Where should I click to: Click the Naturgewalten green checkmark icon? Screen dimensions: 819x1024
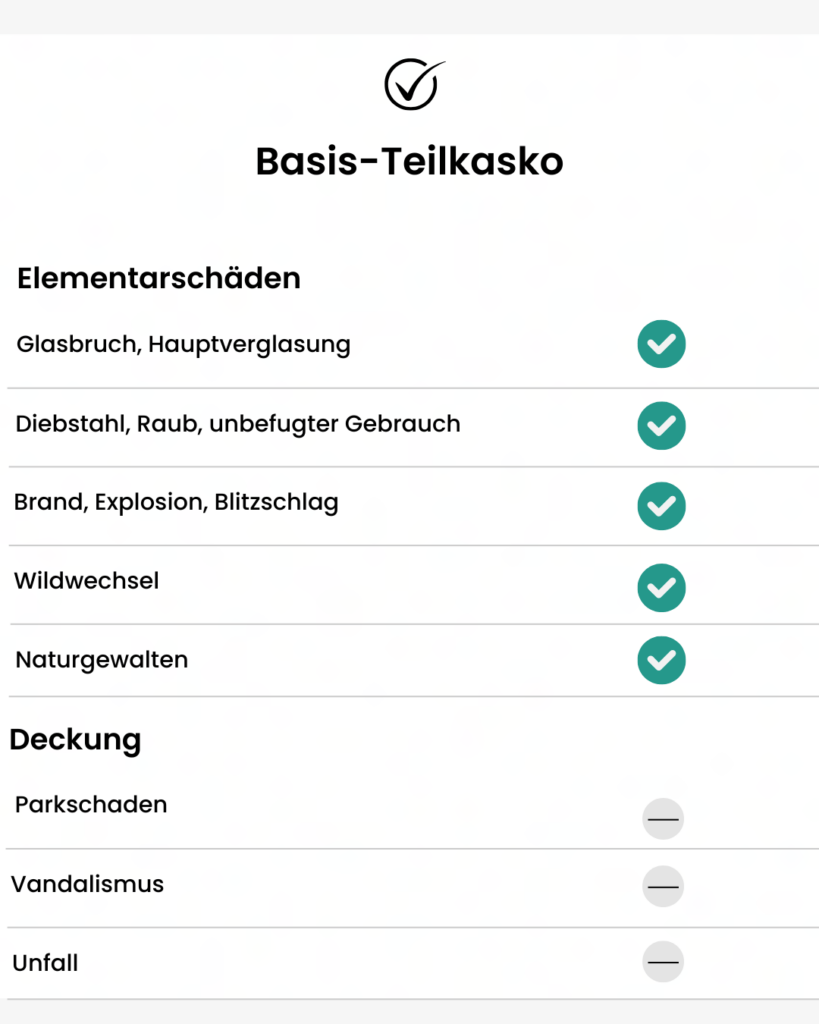click(x=661, y=660)
